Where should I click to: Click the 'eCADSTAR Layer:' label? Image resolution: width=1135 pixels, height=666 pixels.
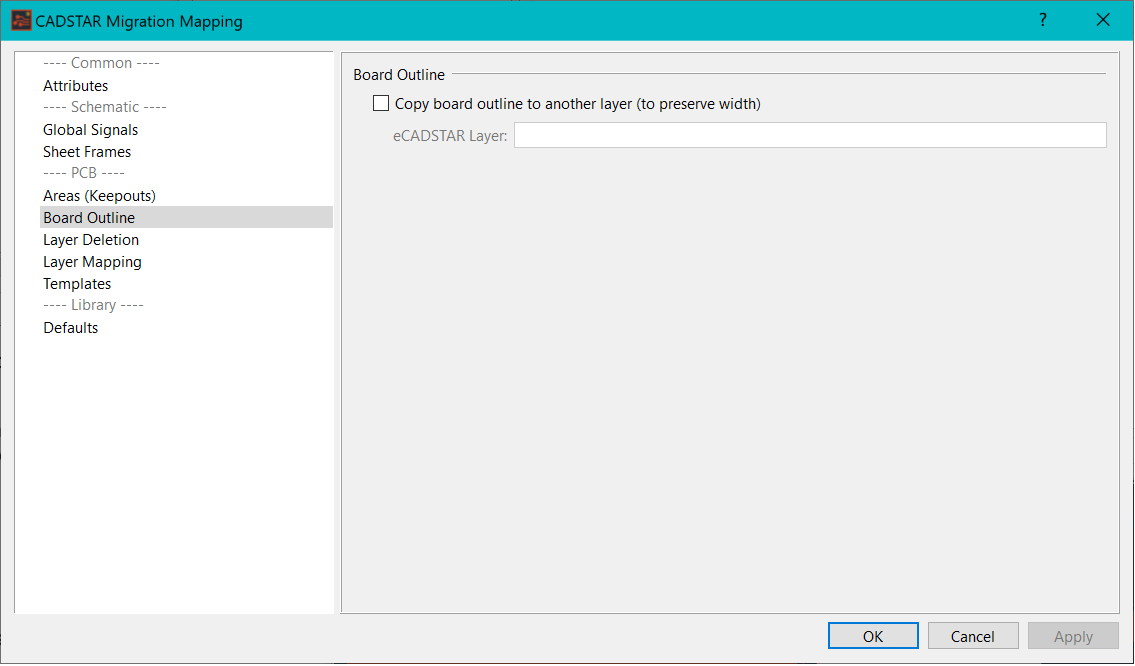point(450,135)
